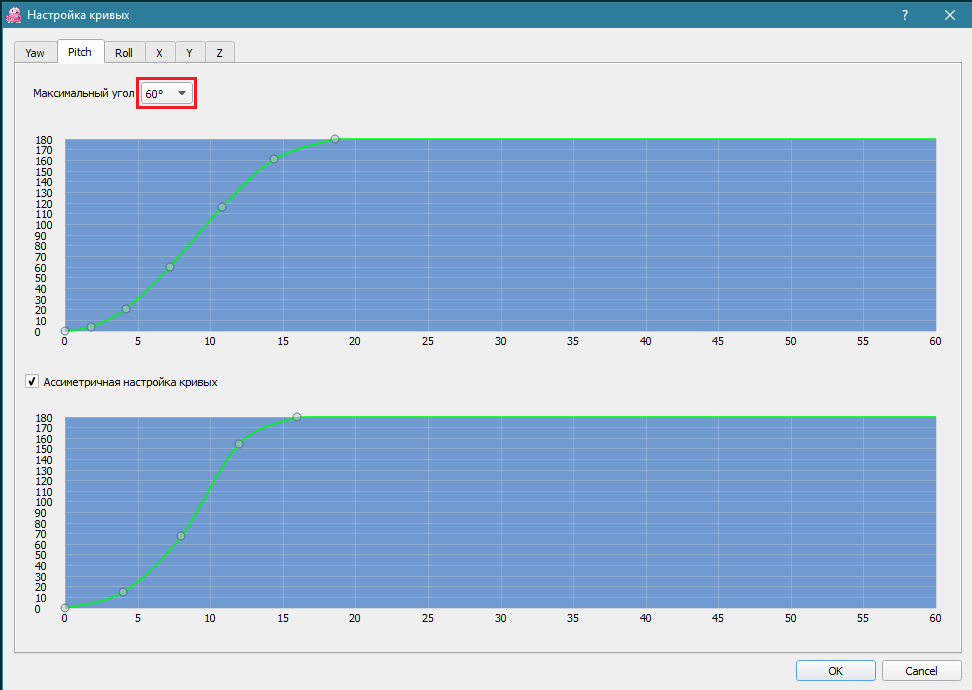Switch to the Yaw tab
Screen dimensions: 972x690
coord(35,53)
